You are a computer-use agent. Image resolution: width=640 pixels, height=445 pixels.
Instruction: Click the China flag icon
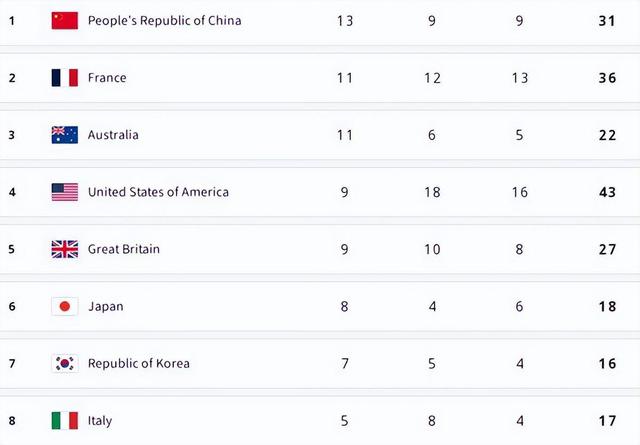[64, 20]
